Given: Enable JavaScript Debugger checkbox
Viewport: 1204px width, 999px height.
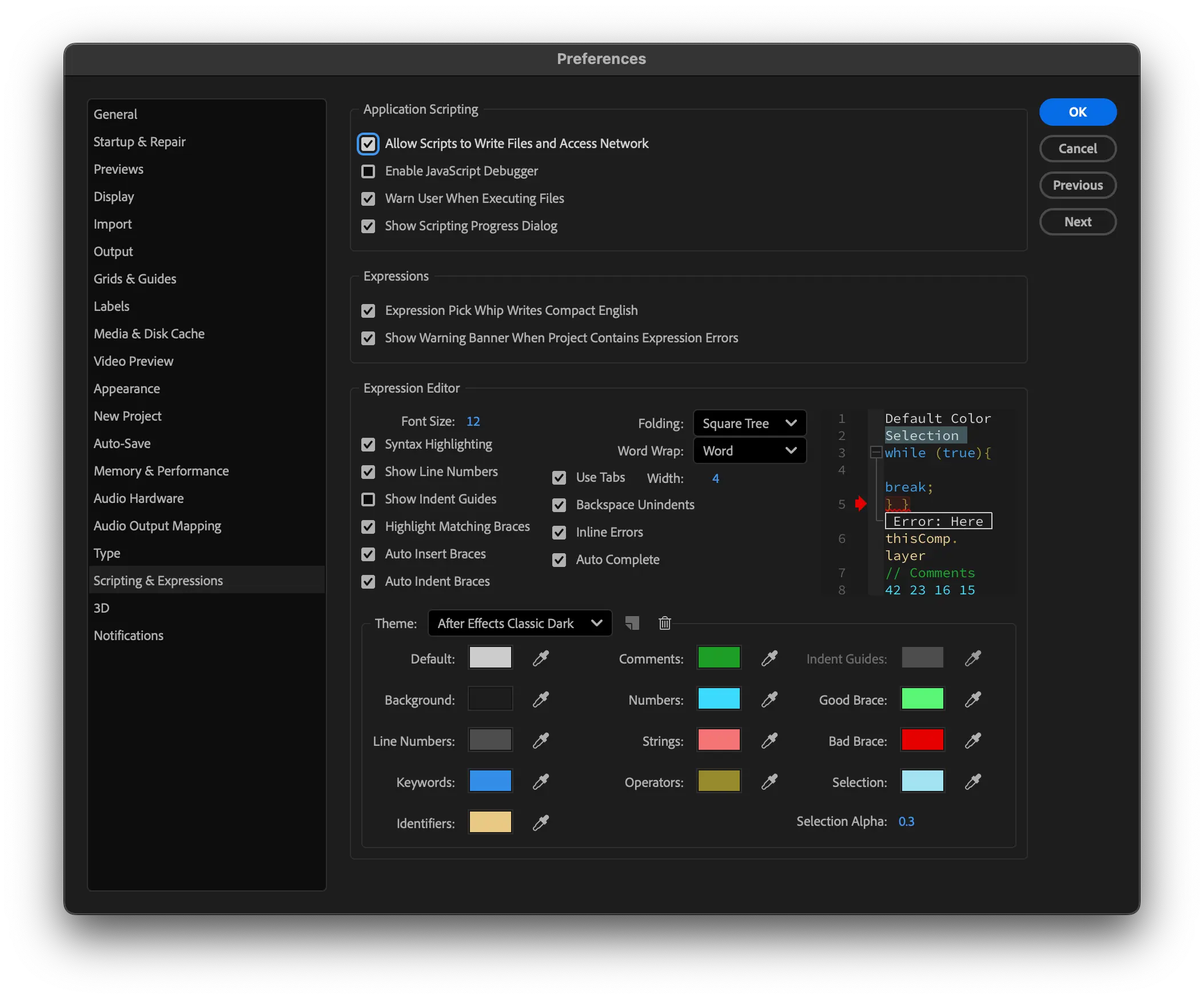Looking at the screenshot, I should [x=368, y=171].
